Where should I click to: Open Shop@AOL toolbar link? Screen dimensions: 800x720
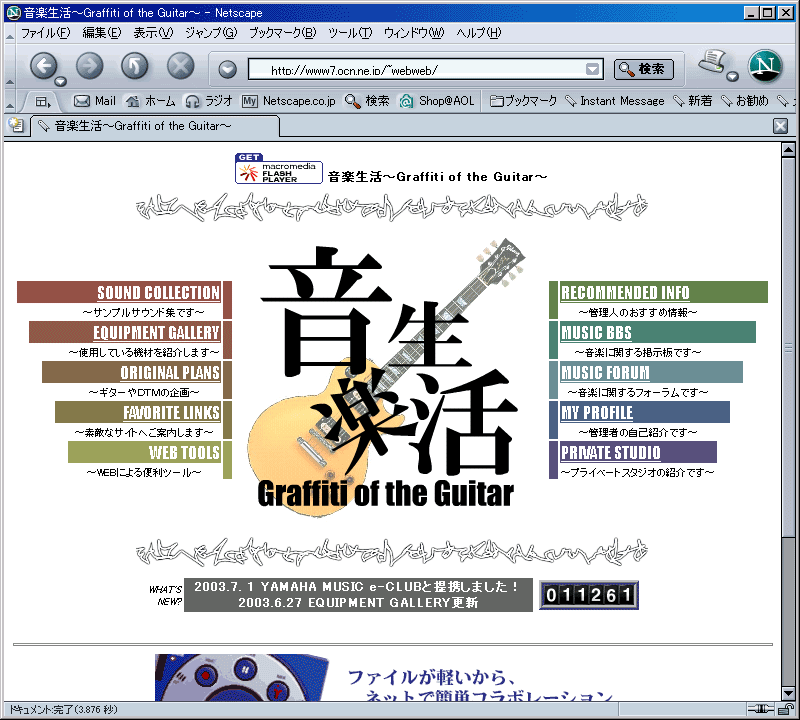click(x=437, y=101)
